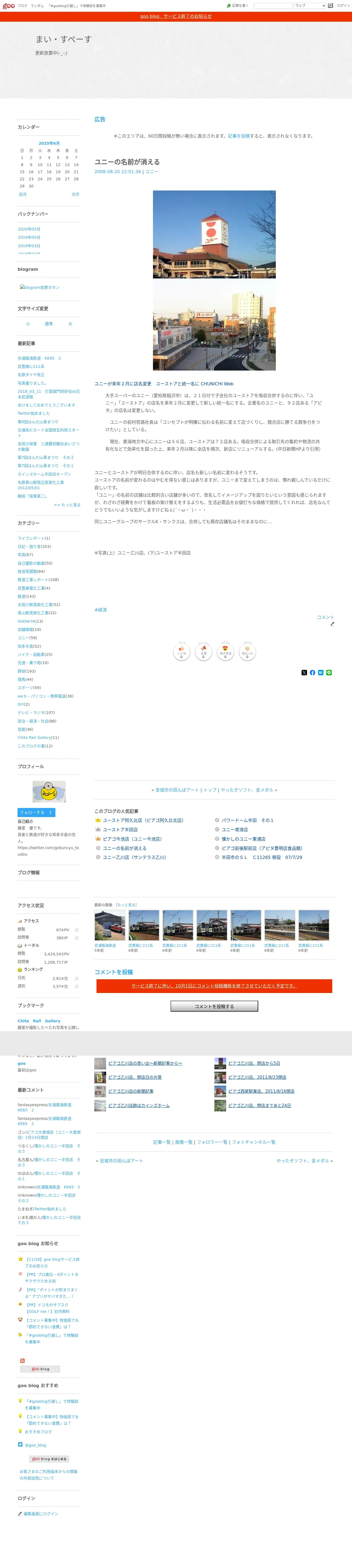The height and width of the screenshot is (1568, 352).
Task: Click the コメントを投稿する button
Action: (x=214, y=1006)
